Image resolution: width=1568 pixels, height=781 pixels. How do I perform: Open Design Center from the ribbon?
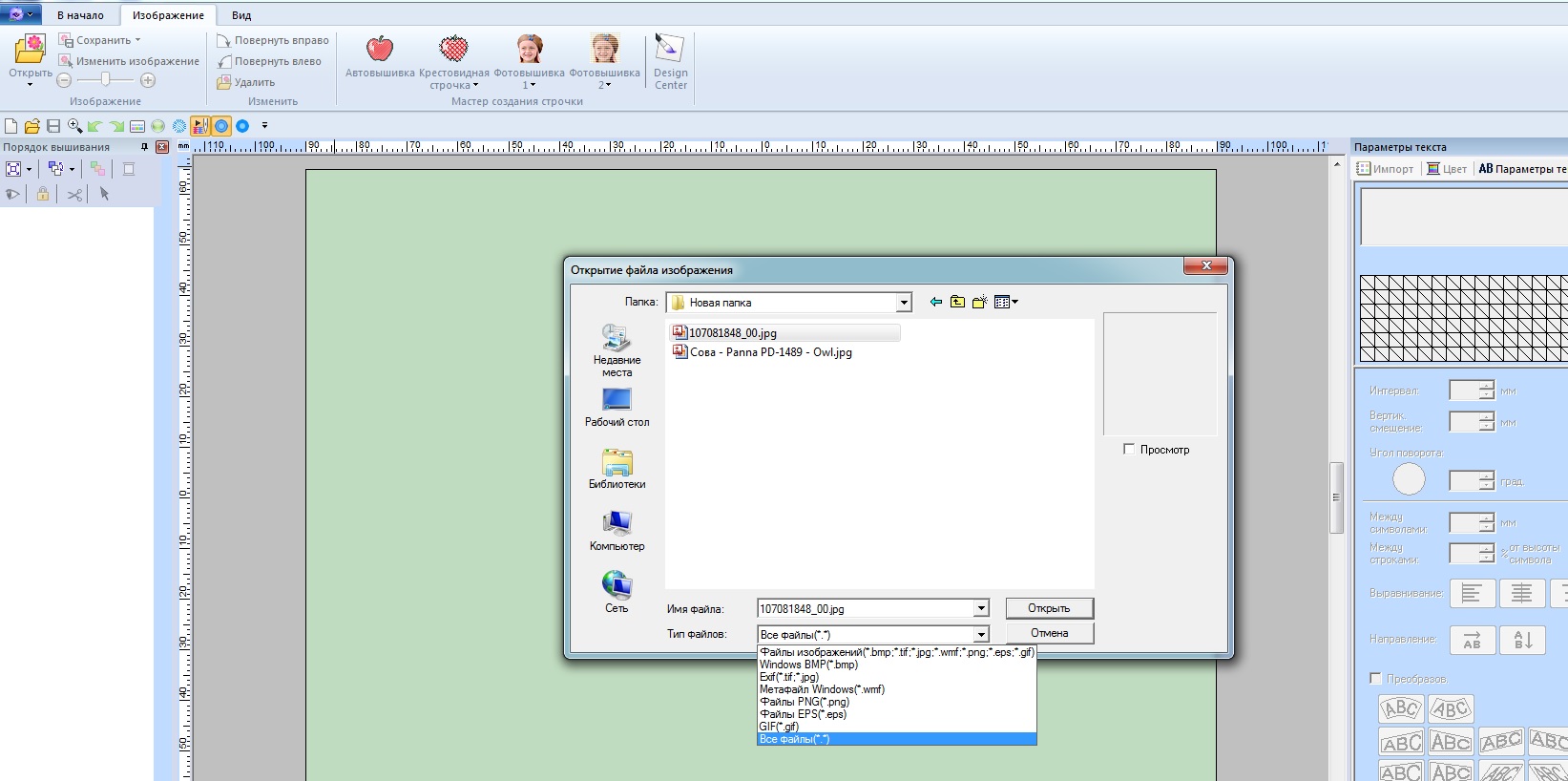pyautogui.click(x=670, y=59)
